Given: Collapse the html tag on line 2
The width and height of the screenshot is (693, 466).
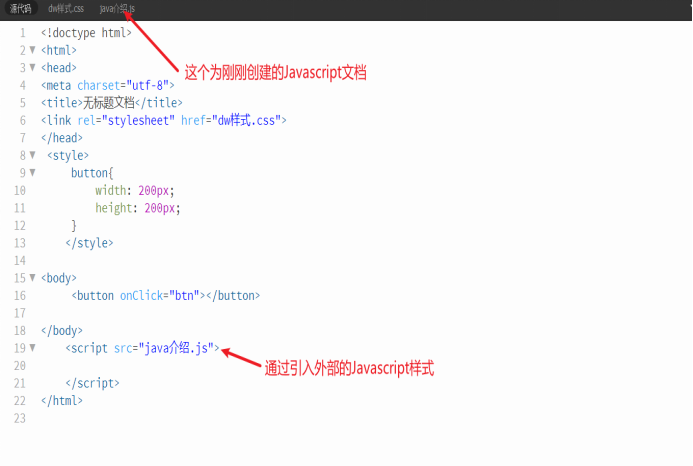Looking at the screenshot, I should tap(32, 50).
